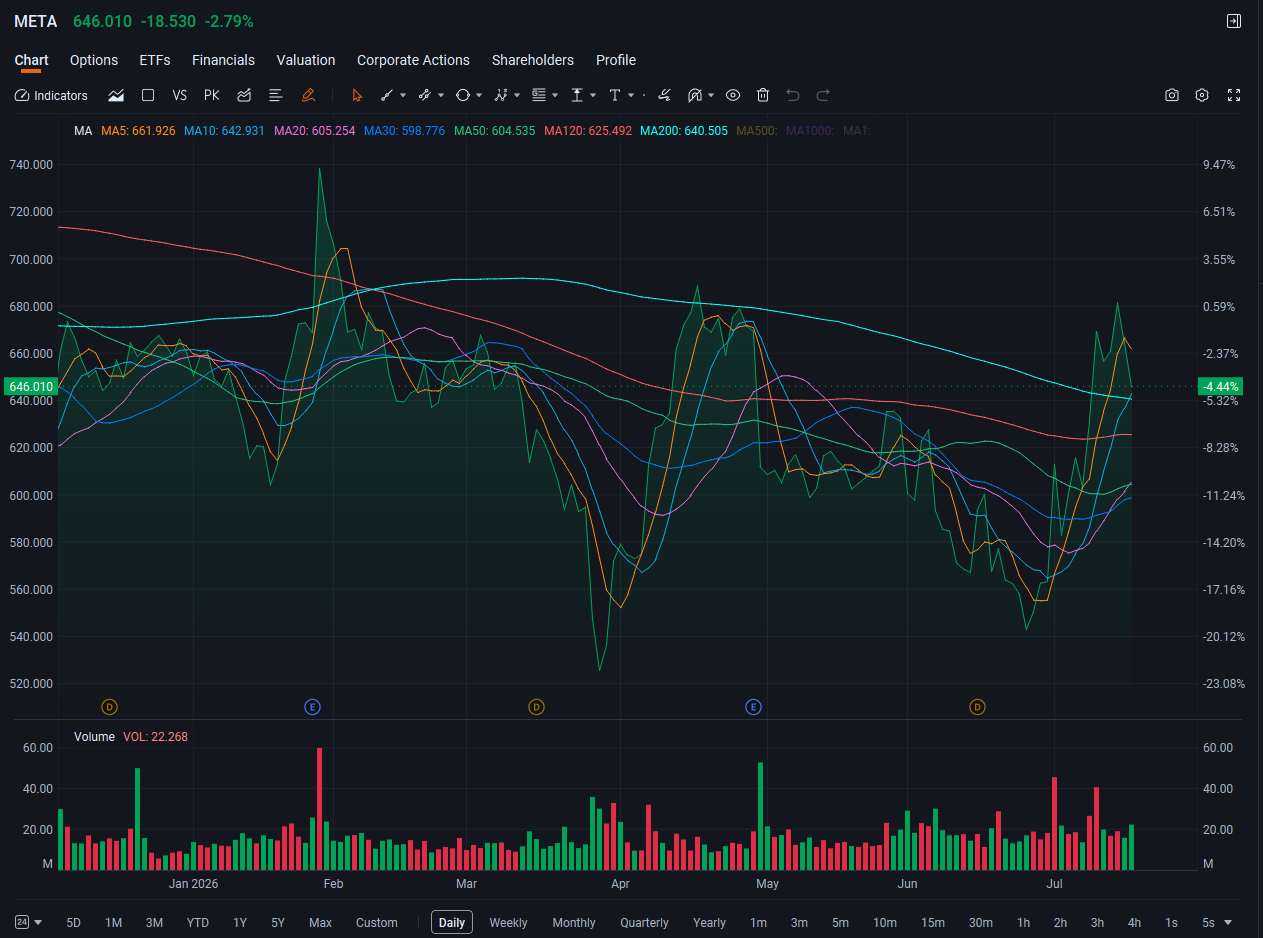Click the trash delete drawings icon

[763, 95]
